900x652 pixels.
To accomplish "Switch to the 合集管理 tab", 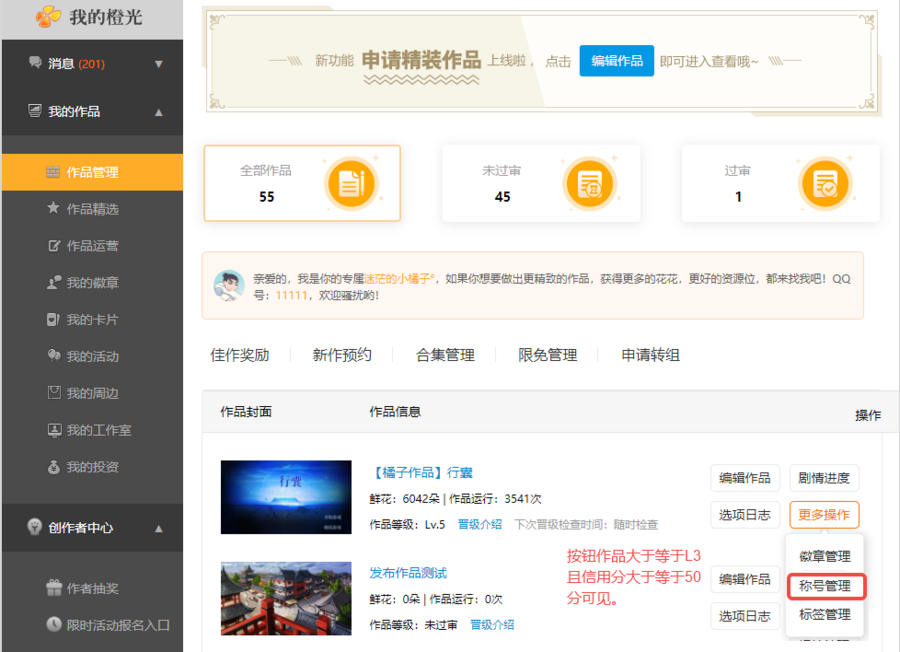I will tap(445, 355).
